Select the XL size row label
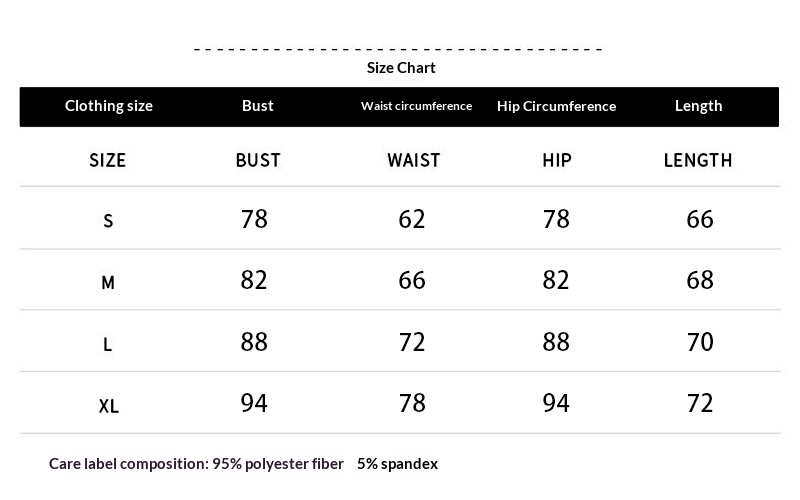 tap(109, 406)
